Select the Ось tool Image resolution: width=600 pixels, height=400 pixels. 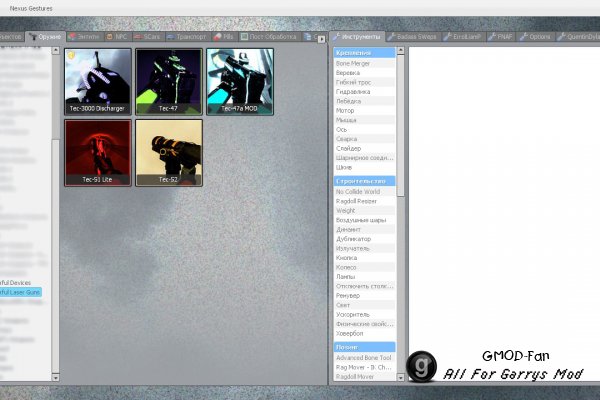pos(364,130)
